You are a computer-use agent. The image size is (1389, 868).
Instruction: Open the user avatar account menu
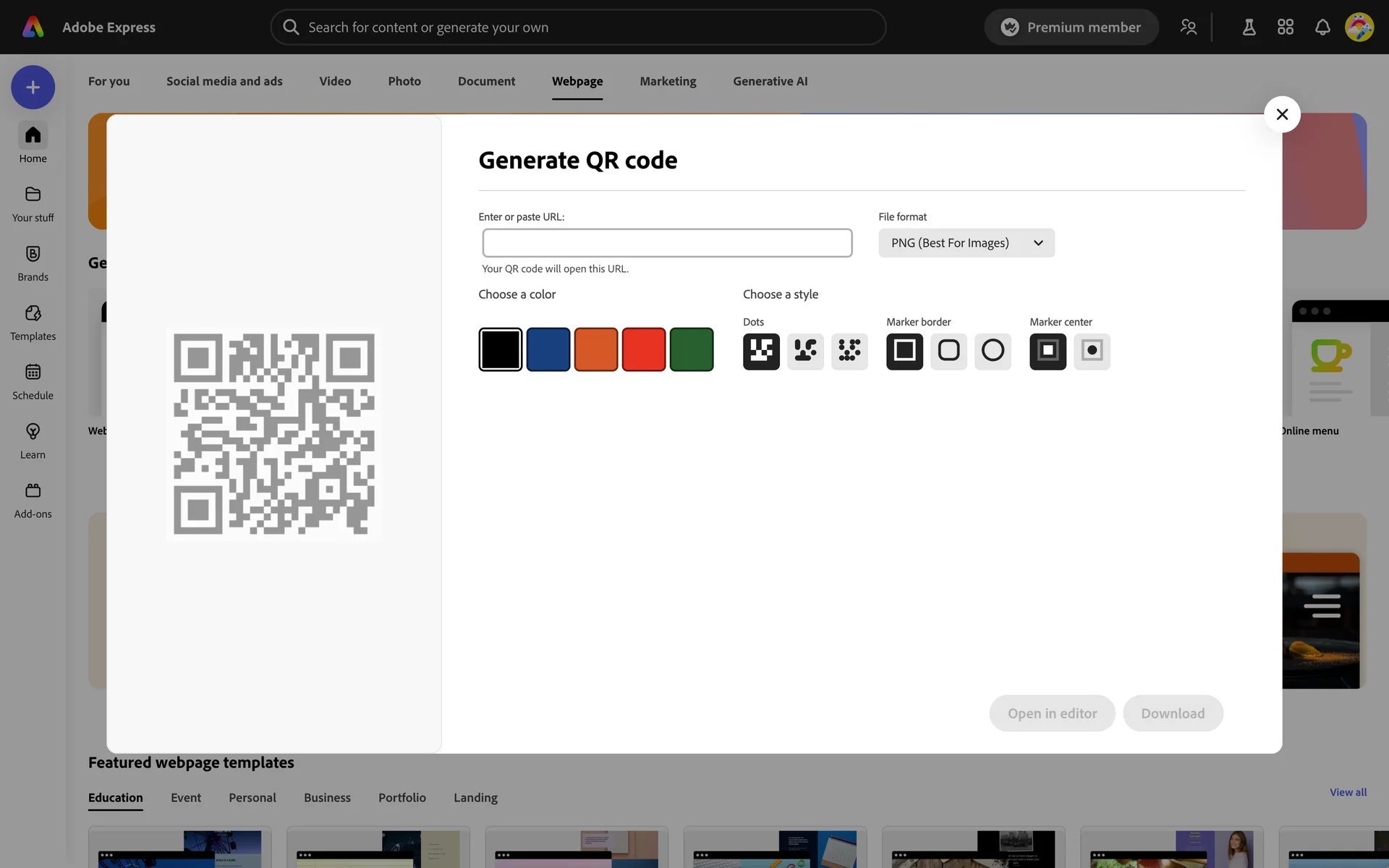1359,27
